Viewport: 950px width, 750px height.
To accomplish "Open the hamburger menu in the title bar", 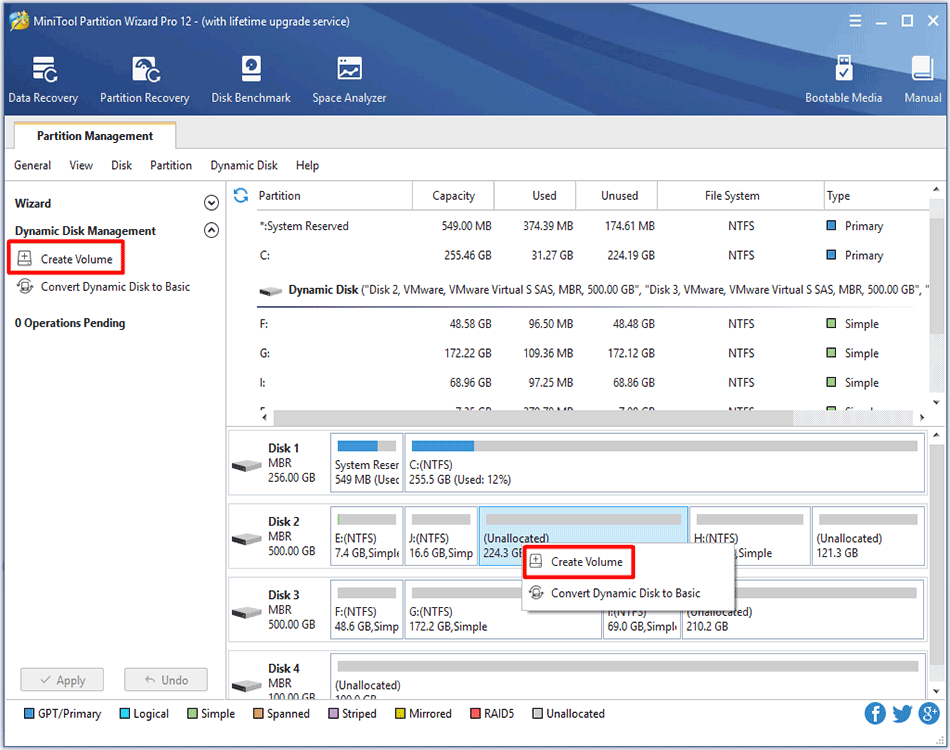I will click(x=855, y=20).
